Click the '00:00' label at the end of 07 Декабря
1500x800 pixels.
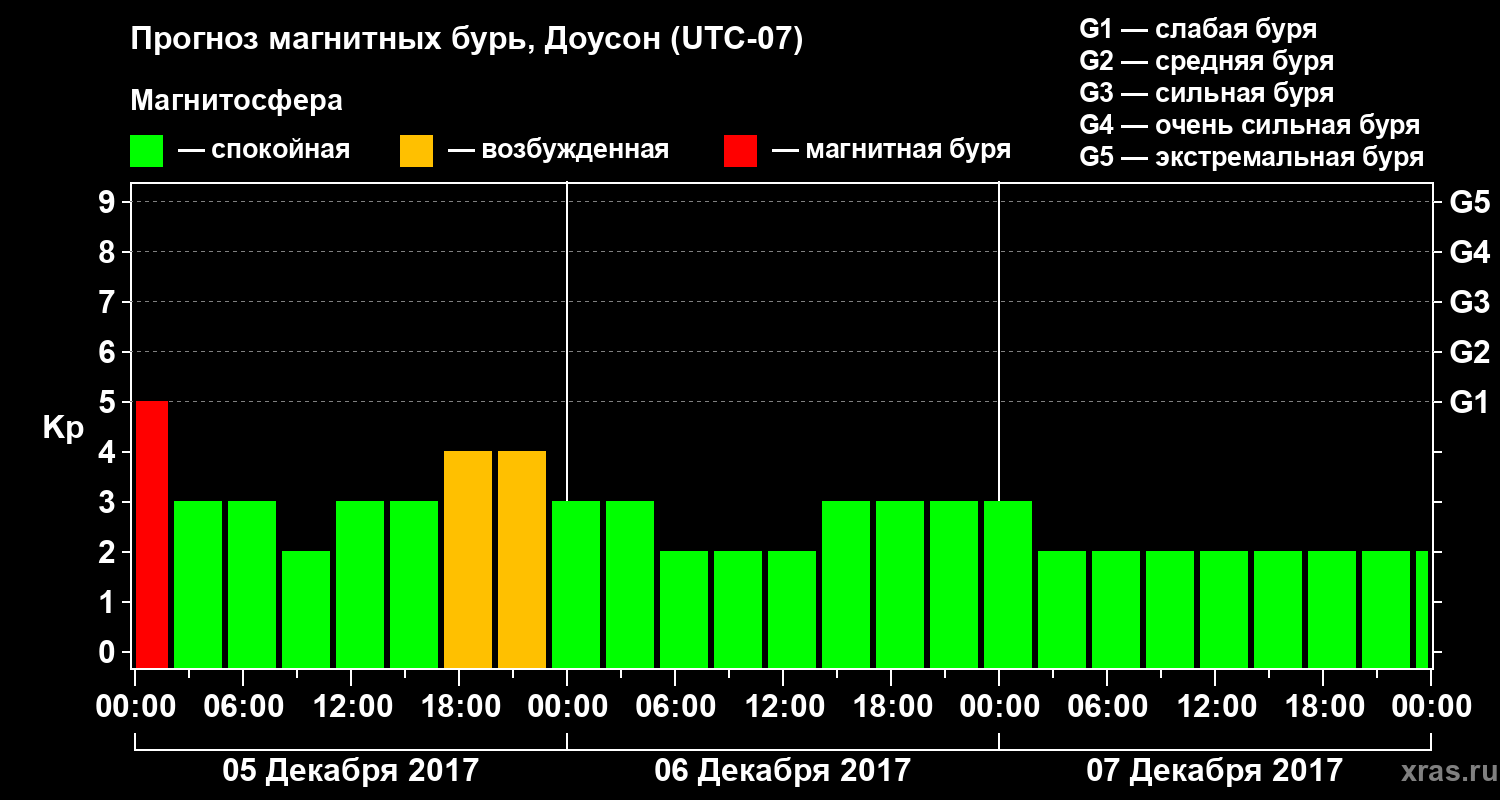click(1431, 707)
